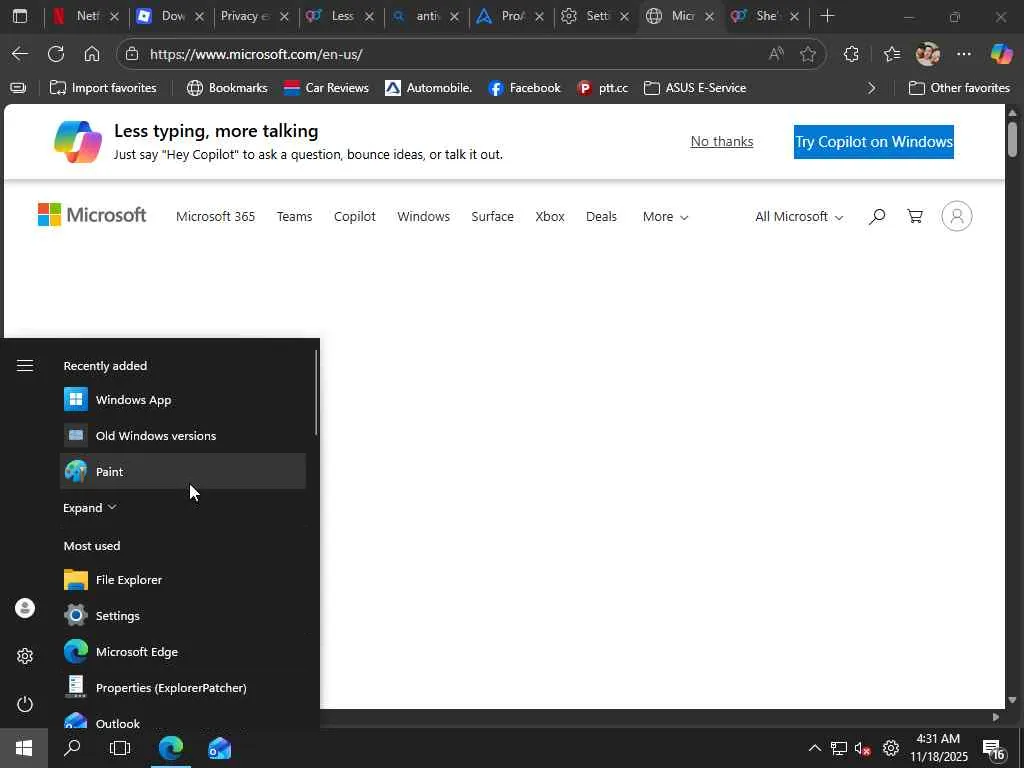Open the Favorites hub icon
The image size is (1024, 768).
click(891, 54)
